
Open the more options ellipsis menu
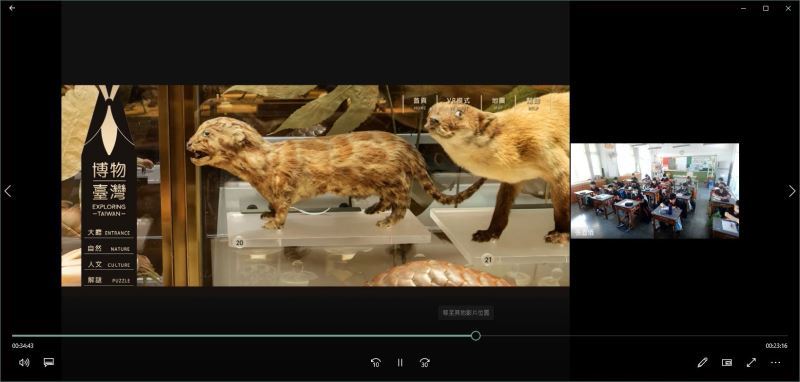tap(776, 363)
